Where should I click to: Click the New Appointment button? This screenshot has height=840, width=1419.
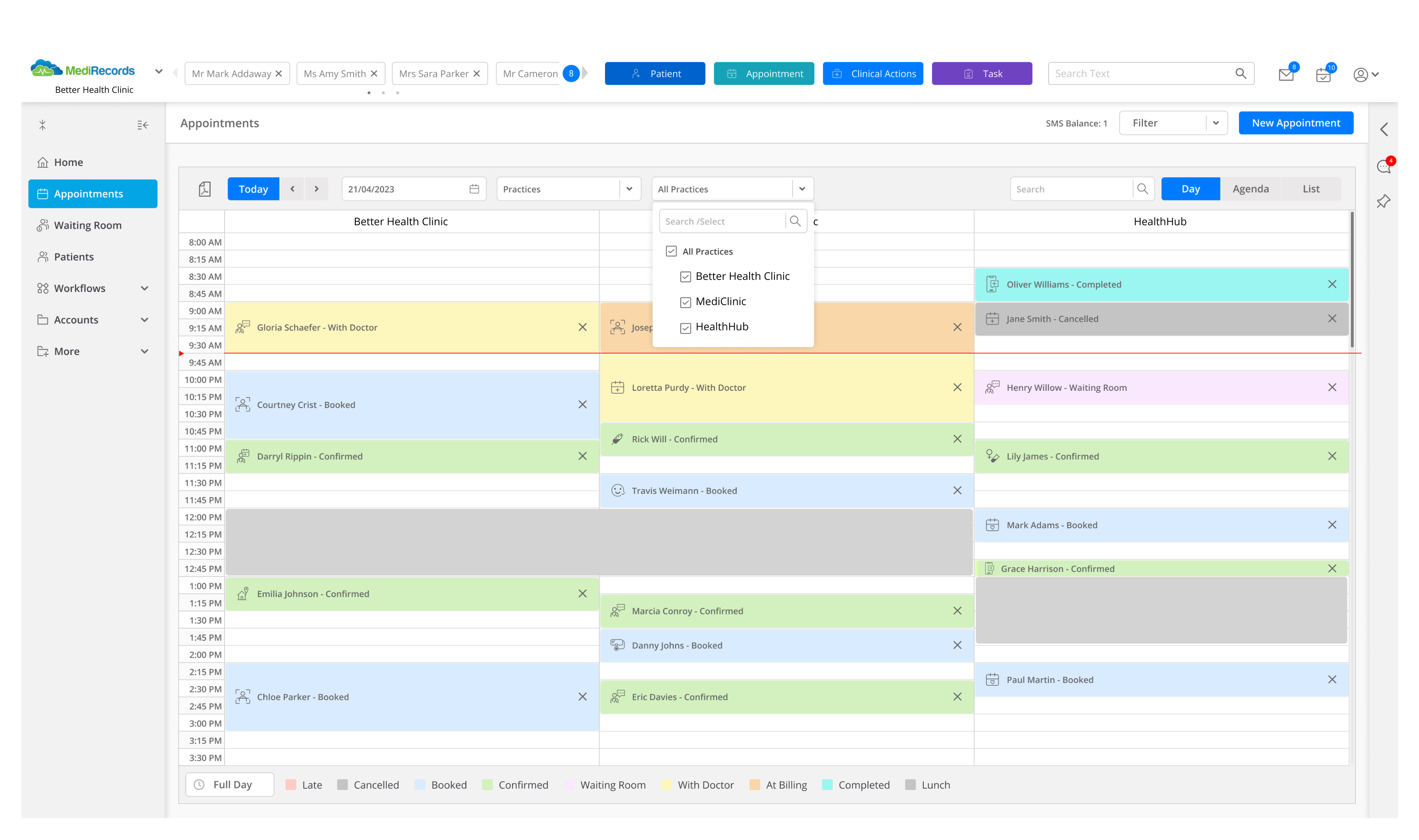point(1295,123)
